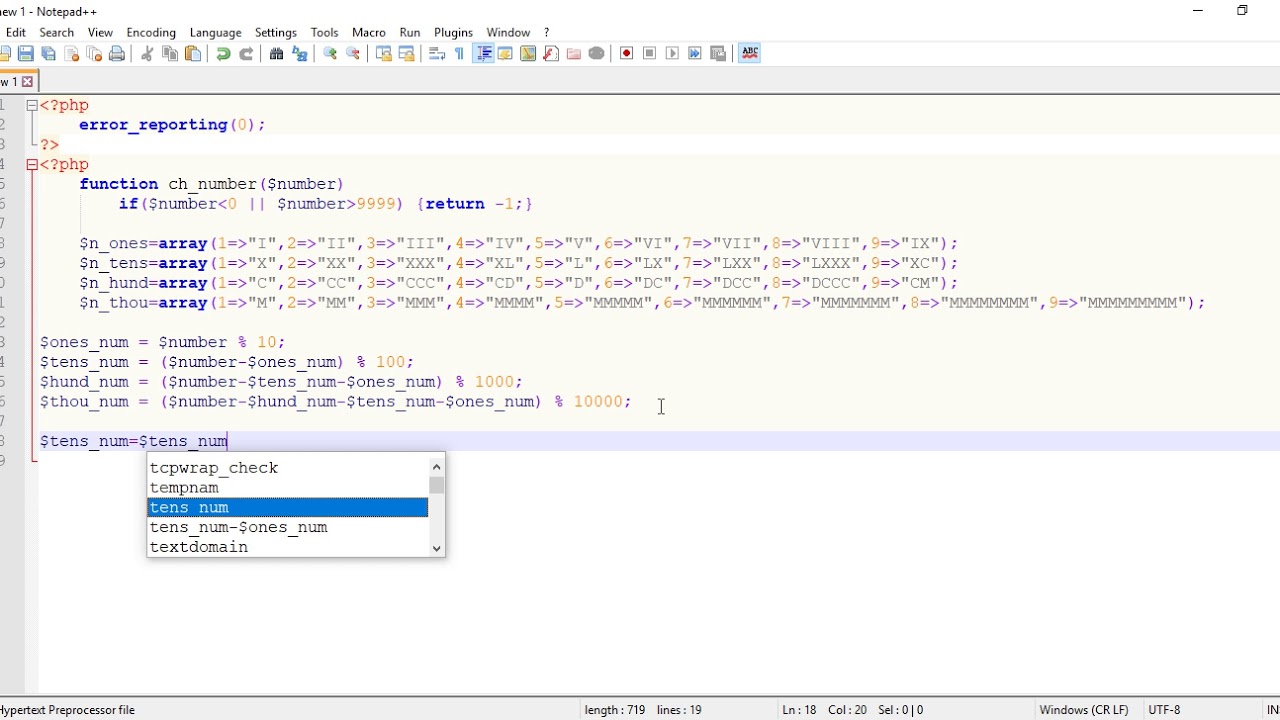Toggle synchronize horizontal scrolling
The height and width of the screenshot is (720, 1280).
tap(406, 53)
